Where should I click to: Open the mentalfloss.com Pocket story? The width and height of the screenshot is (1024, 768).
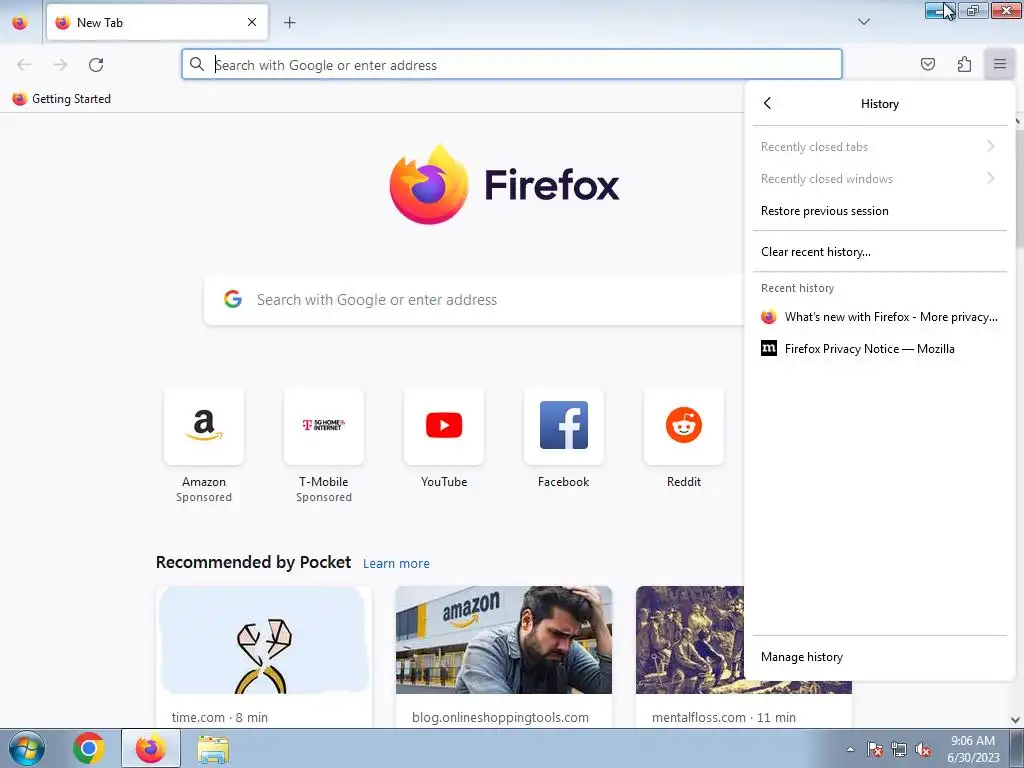(690, 657)
